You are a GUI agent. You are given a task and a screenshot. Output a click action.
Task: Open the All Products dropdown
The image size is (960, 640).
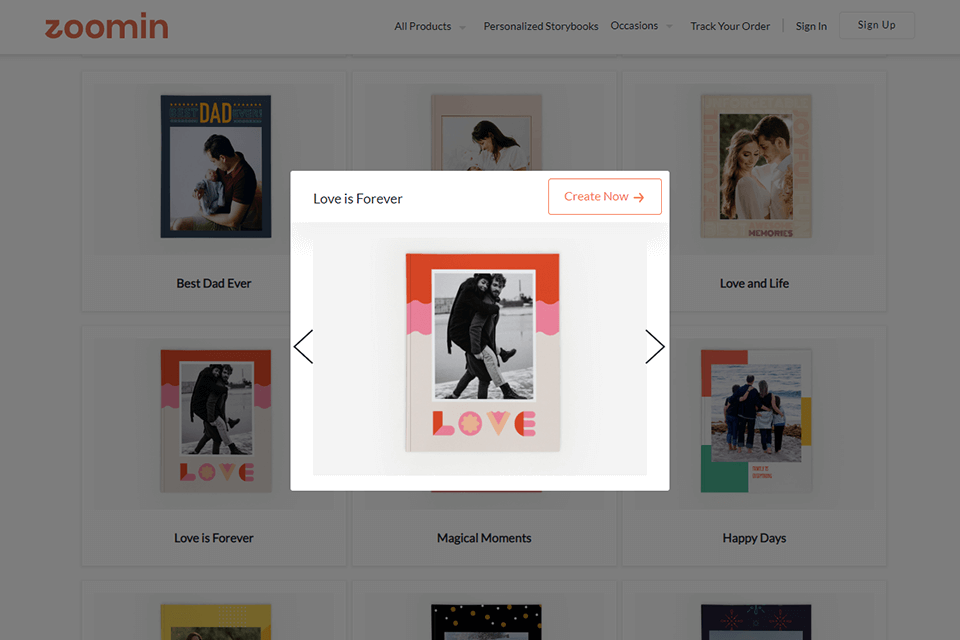pyautogui.click(x=430, y=26)
